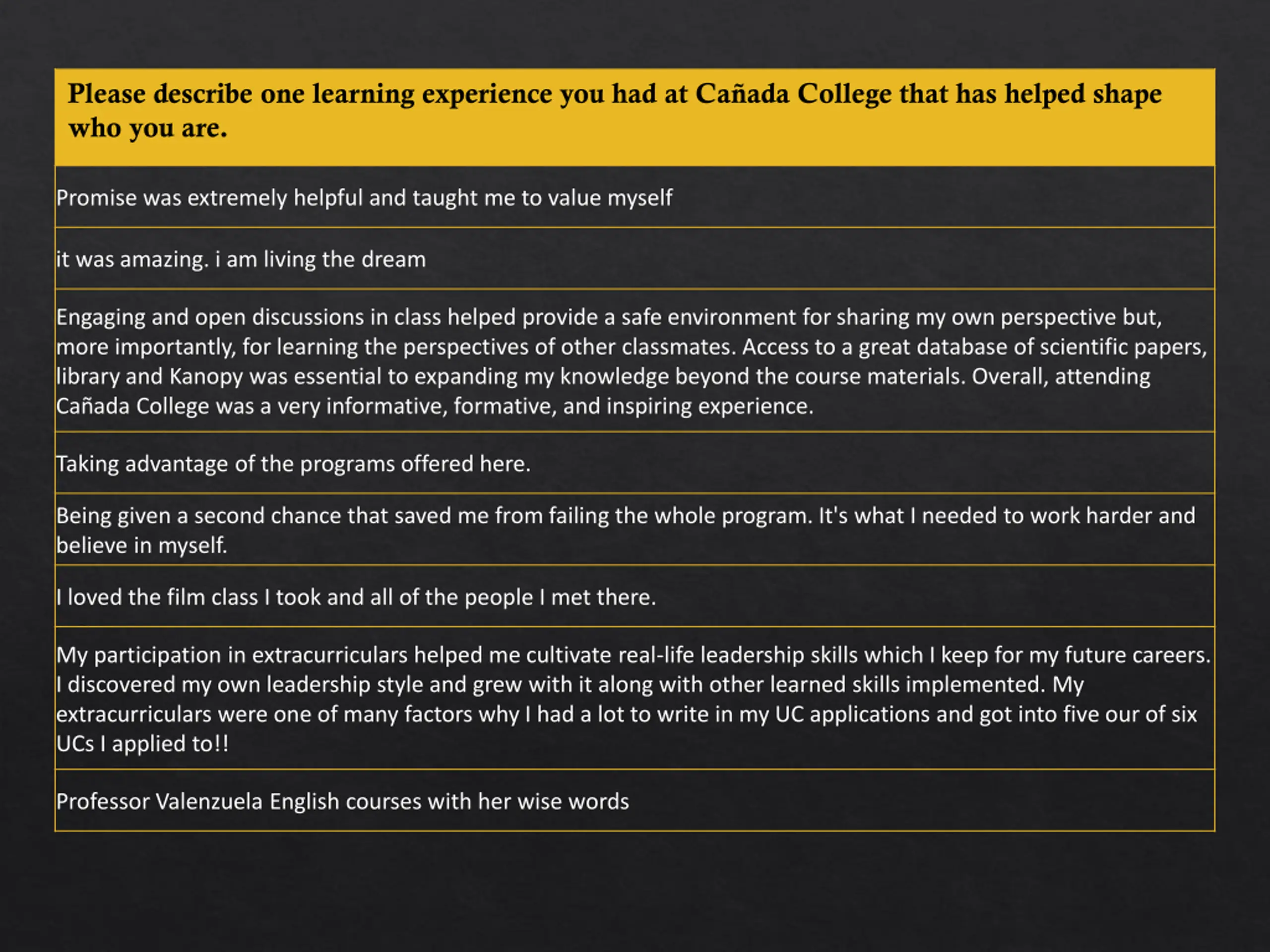Click the yellow question header cell
The width and height of the screenshot is (1270, 952).
[x=635, y=118]
